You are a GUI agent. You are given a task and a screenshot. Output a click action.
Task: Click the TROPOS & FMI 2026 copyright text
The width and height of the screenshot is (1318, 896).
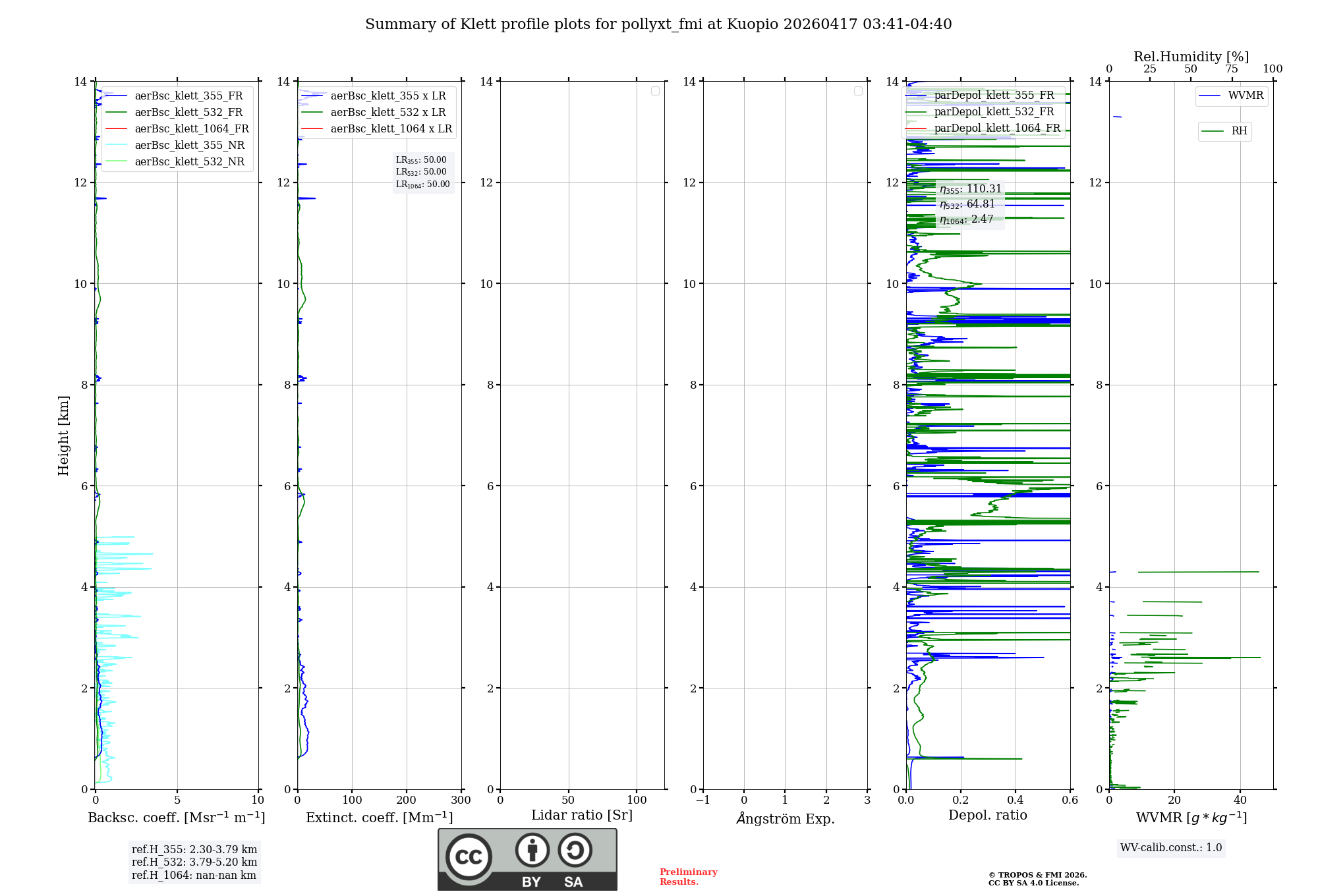(1037, 876)
